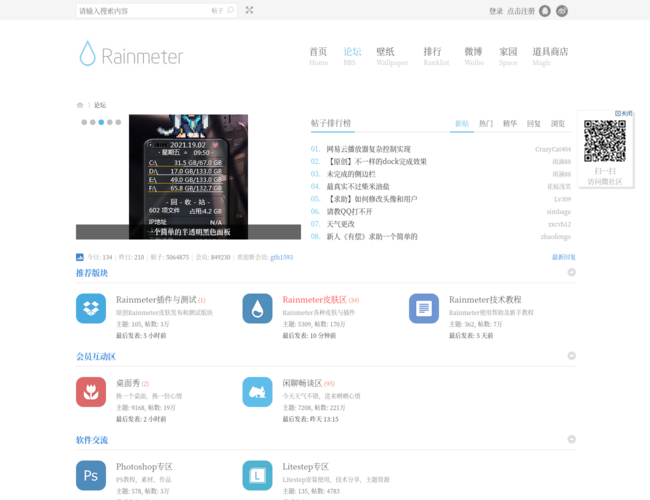The width and height of the screenshot is (650, 500).
Task: Select the fourth slideshow dot
Action: tap(109, 122)
